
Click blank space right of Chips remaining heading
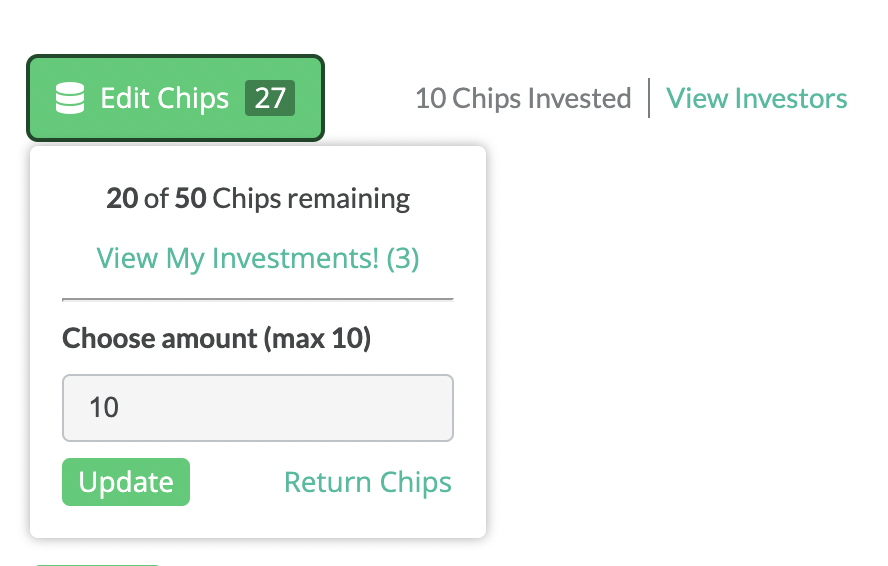click(445, 199)
